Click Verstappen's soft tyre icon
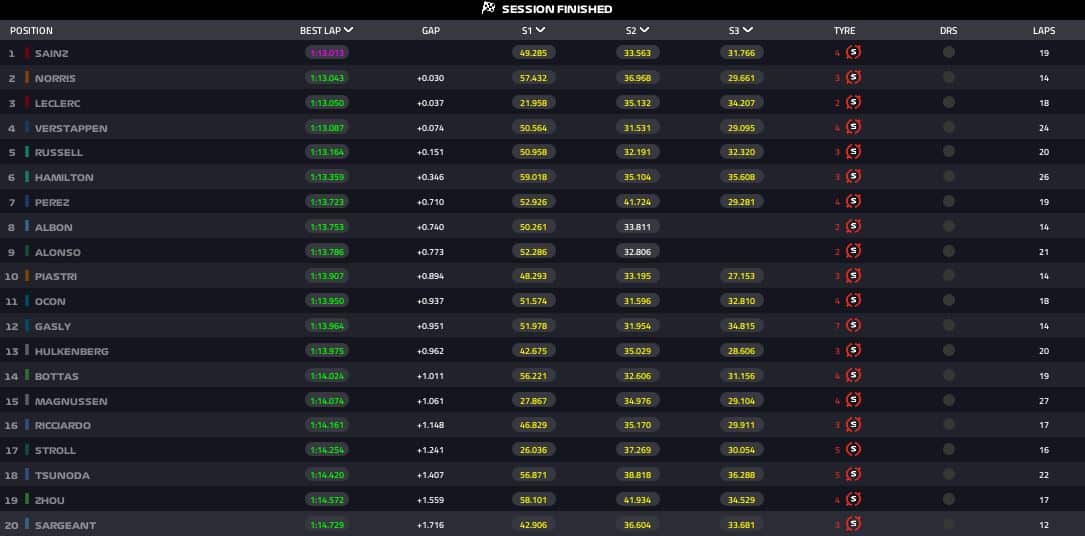Viewport: 1085px width, 536px height. click(x=853, y=127)
